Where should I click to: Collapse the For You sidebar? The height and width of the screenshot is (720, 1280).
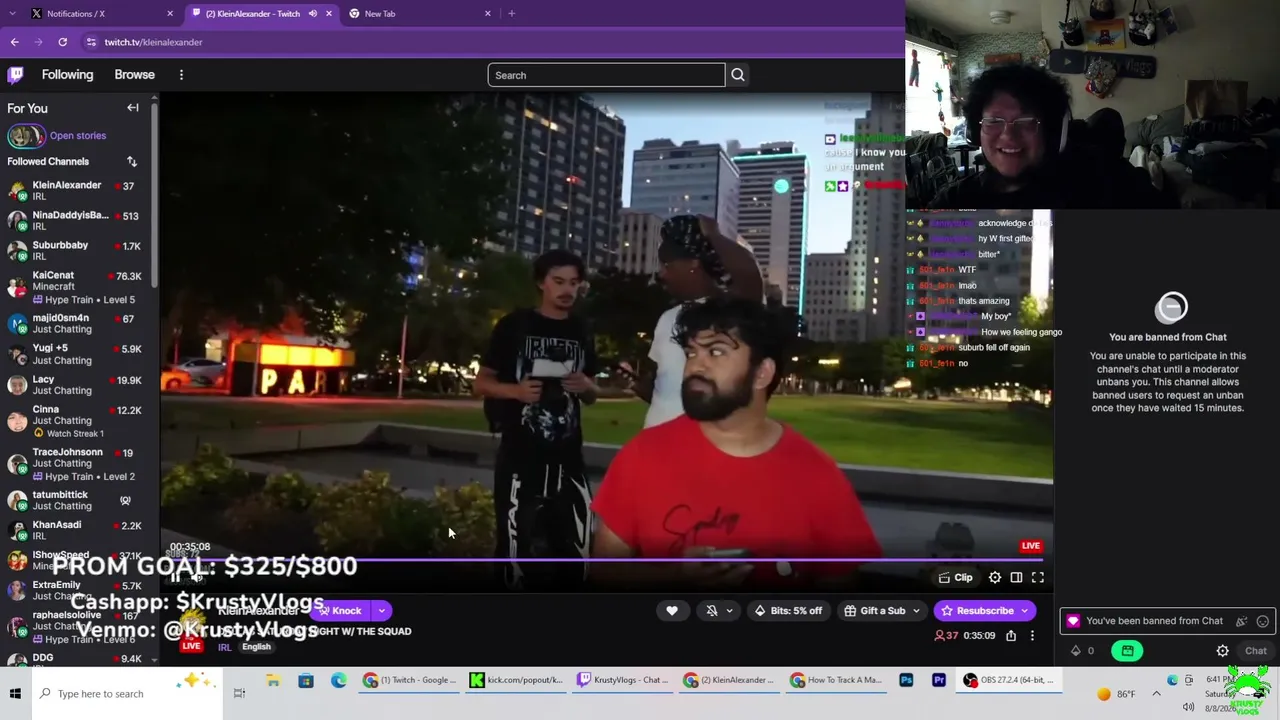133,108
